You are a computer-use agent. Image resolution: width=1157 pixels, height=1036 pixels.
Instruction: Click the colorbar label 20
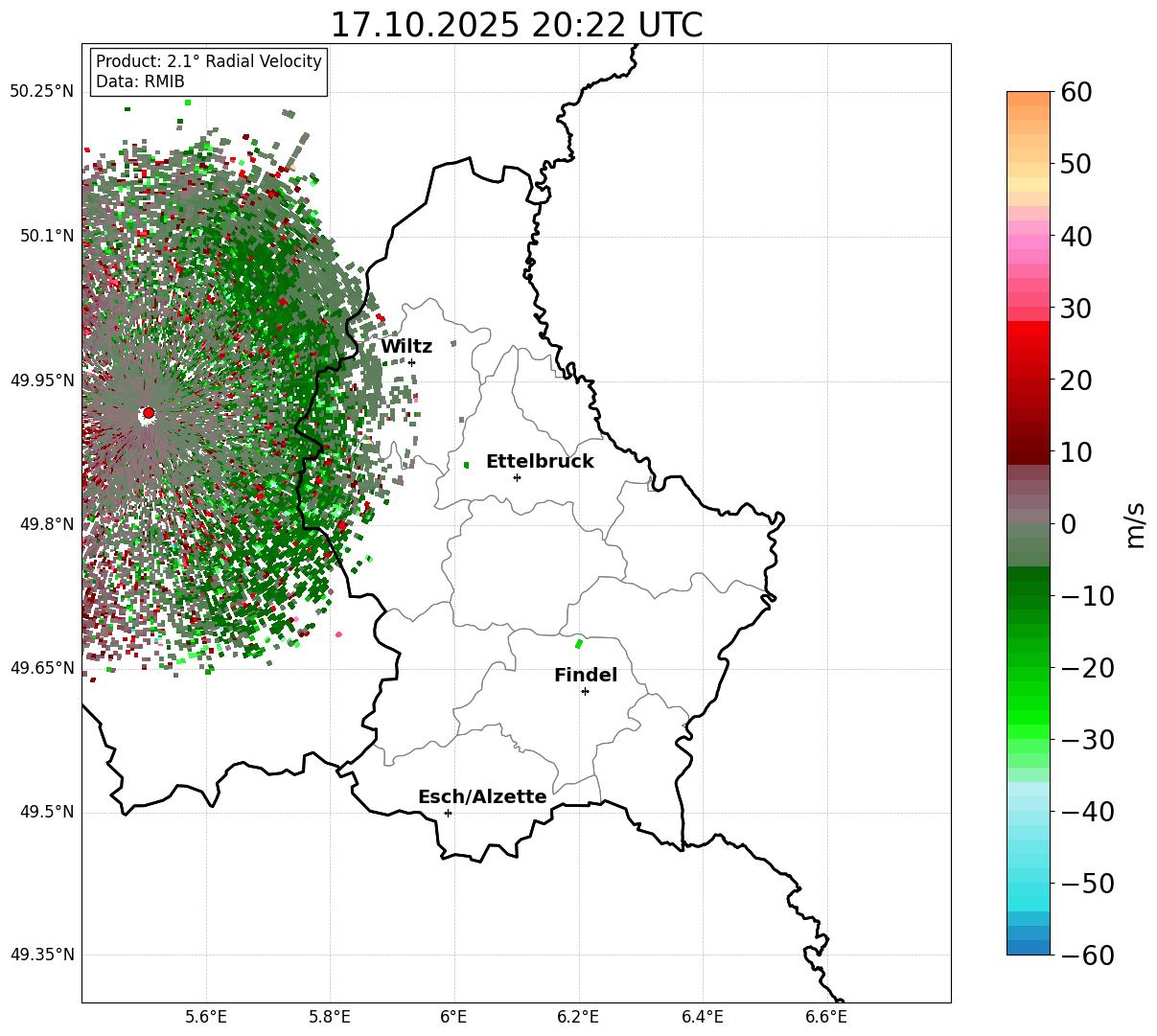[x=1076, y=380]
